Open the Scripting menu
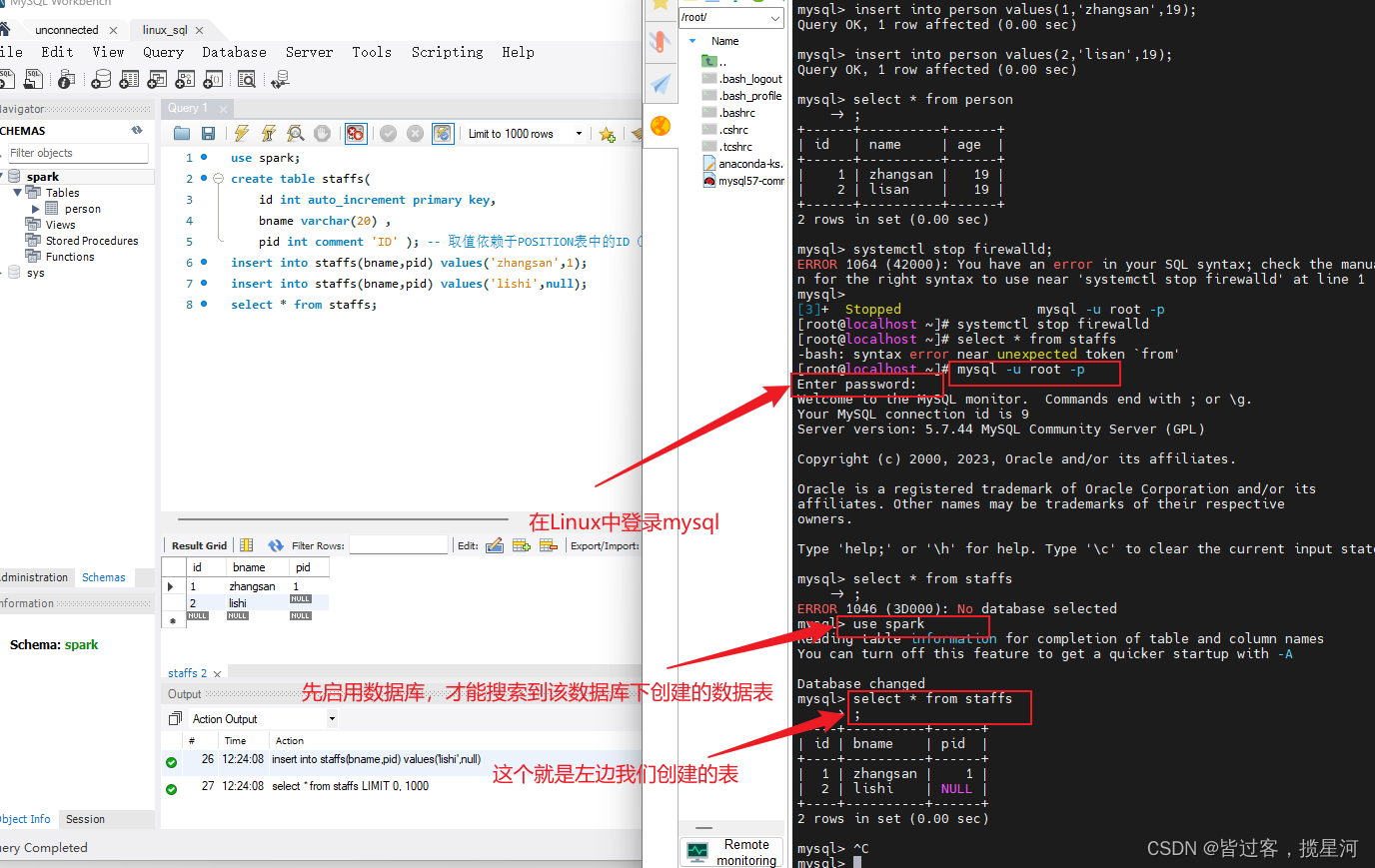Image resolution: width=1375 pixels, height=868 pixels. point(447,52)
